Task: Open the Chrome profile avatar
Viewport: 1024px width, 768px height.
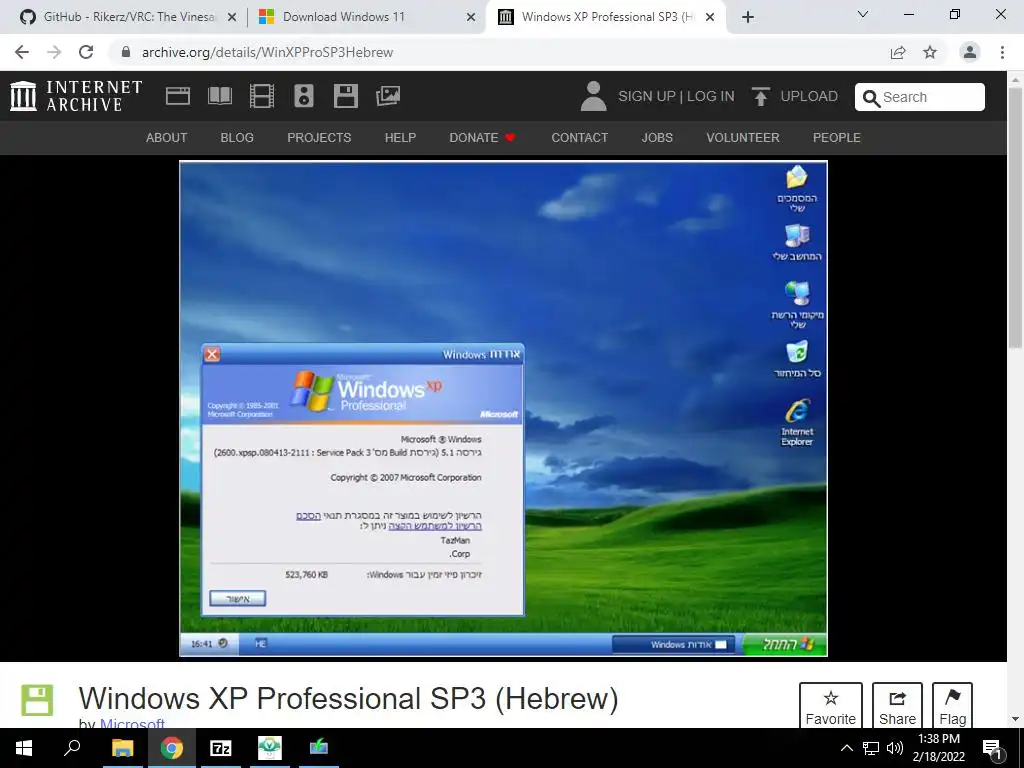Action: pyautogui.click(x=970, y=52)
